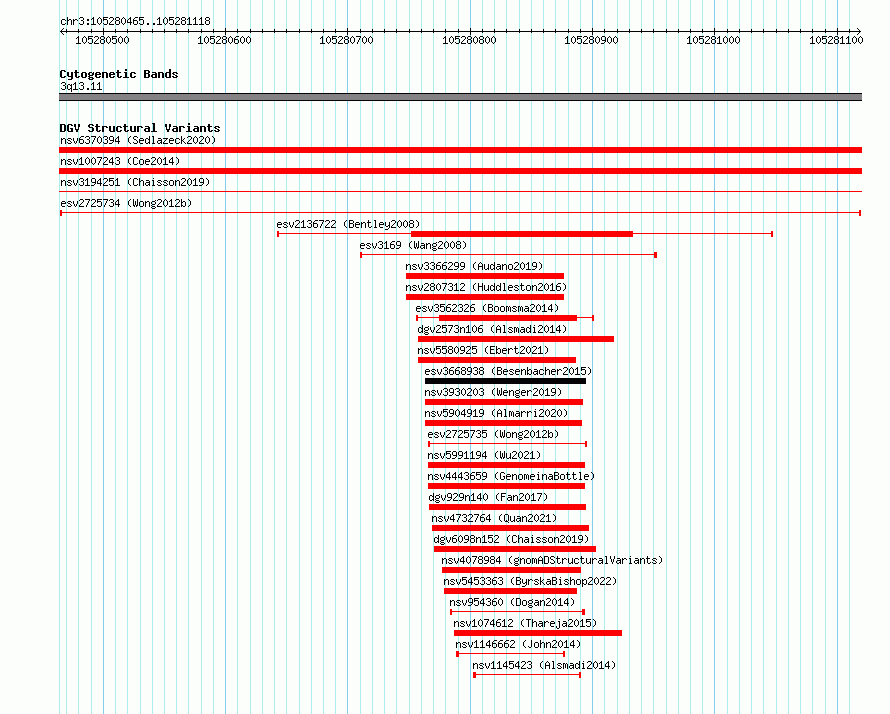Click ruler tick label 105280500

(102, 40)
